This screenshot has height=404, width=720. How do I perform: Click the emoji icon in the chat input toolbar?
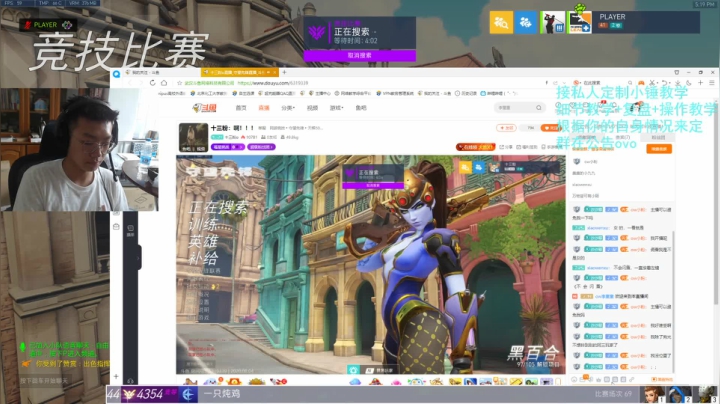[x=574, y=380]
